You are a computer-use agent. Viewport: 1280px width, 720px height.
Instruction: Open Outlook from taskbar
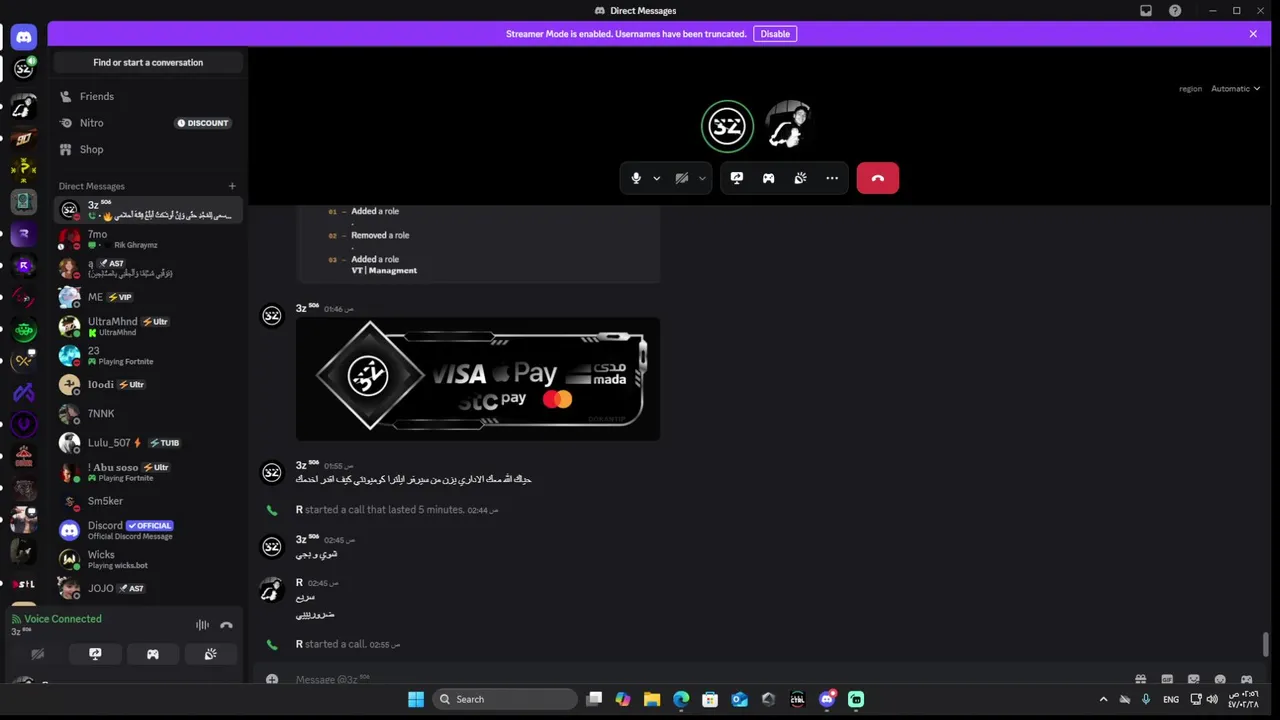click(739, 699)
